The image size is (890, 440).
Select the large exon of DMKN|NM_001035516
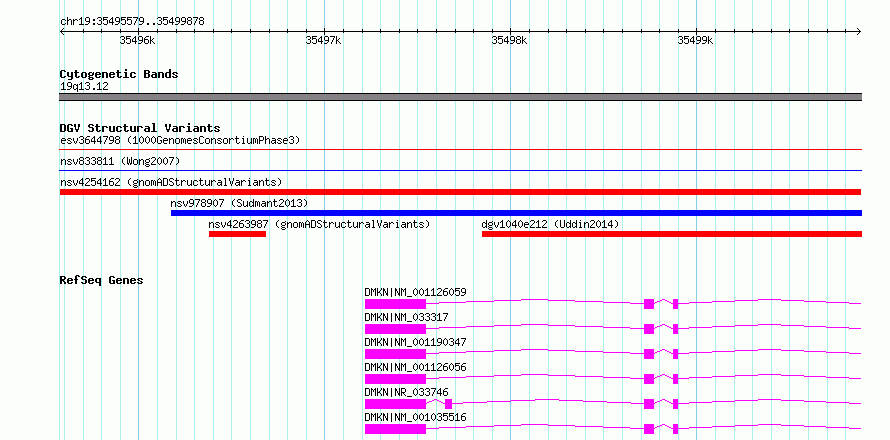tap(395, 429)
